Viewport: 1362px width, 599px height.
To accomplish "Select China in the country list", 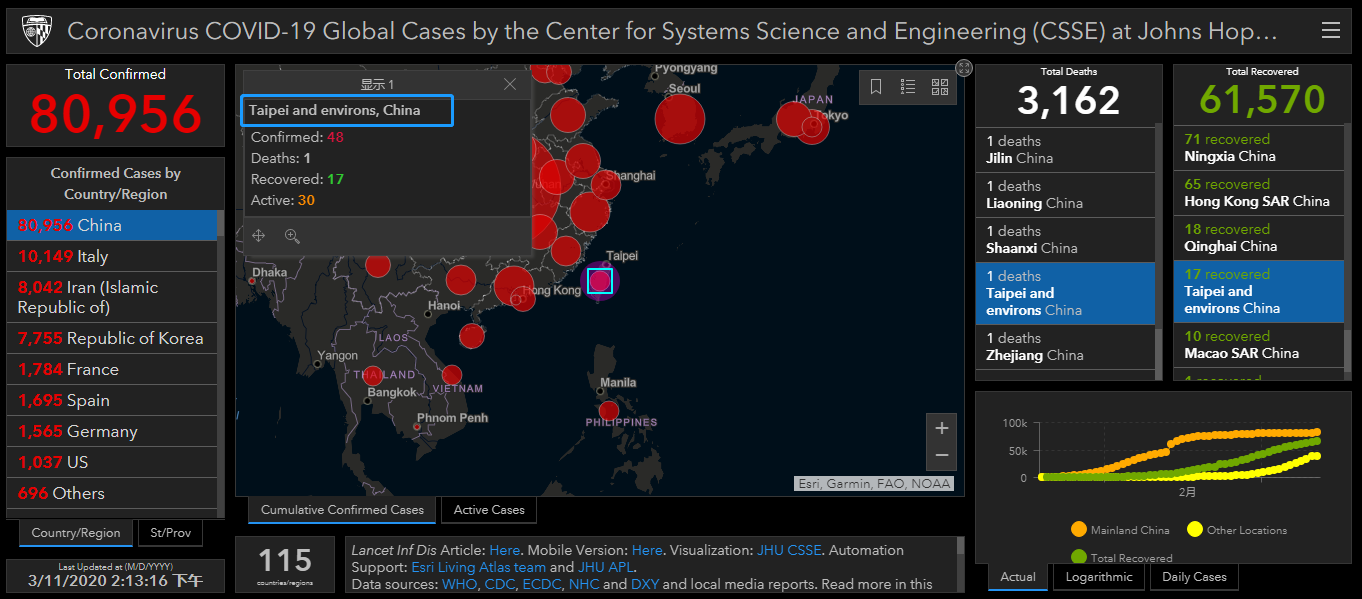I will (111, 225).
